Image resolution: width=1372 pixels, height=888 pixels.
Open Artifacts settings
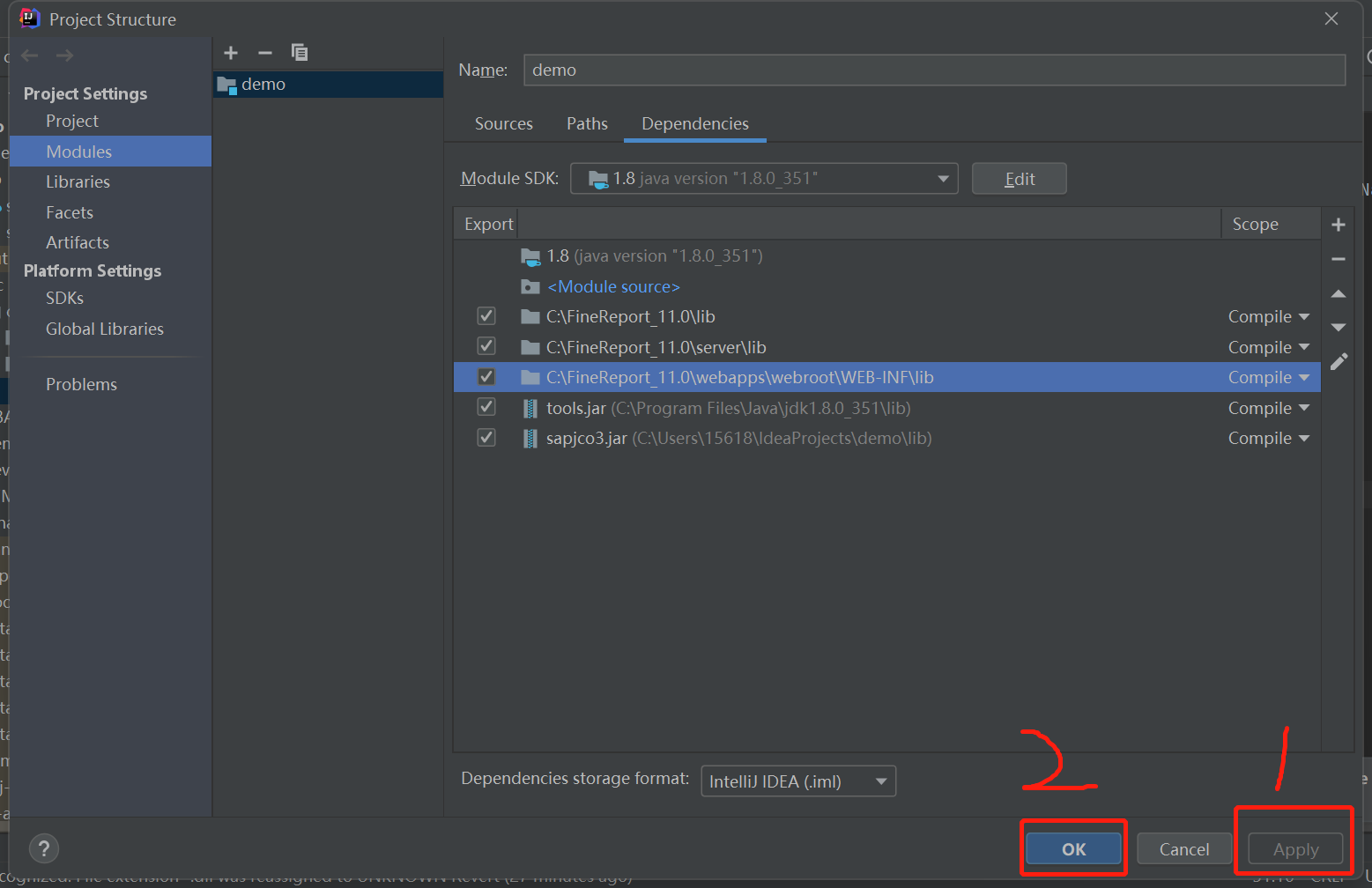(78, 242)
